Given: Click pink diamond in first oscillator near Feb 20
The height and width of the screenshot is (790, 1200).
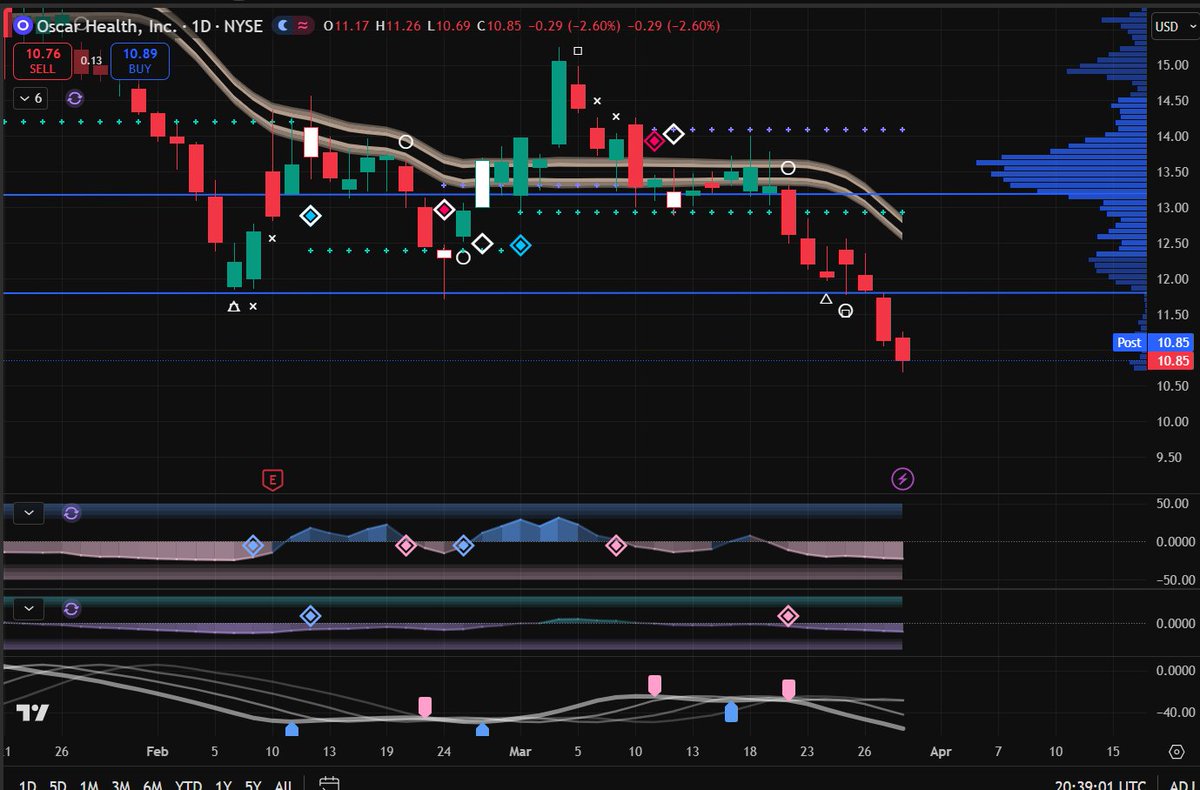Looking at the screenshot, I should tap(405, 546).
